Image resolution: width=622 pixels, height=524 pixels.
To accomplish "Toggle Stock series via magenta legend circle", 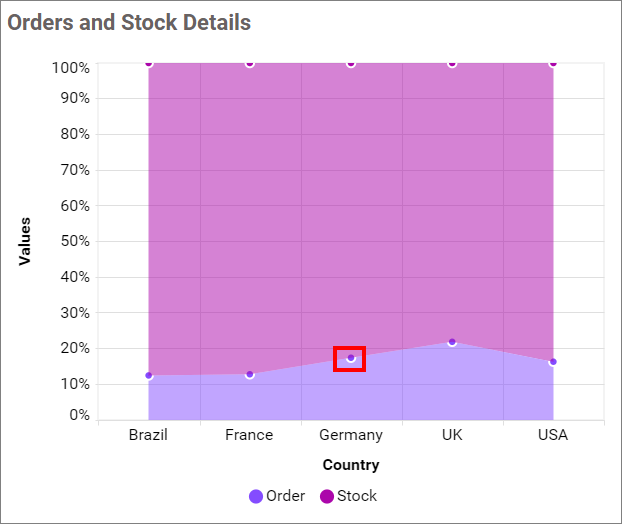I will [327, 497].
